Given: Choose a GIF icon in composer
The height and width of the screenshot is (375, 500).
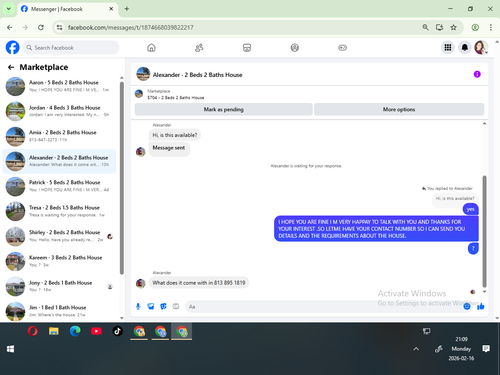Looking at the screenshot, I should click(176, 306).
